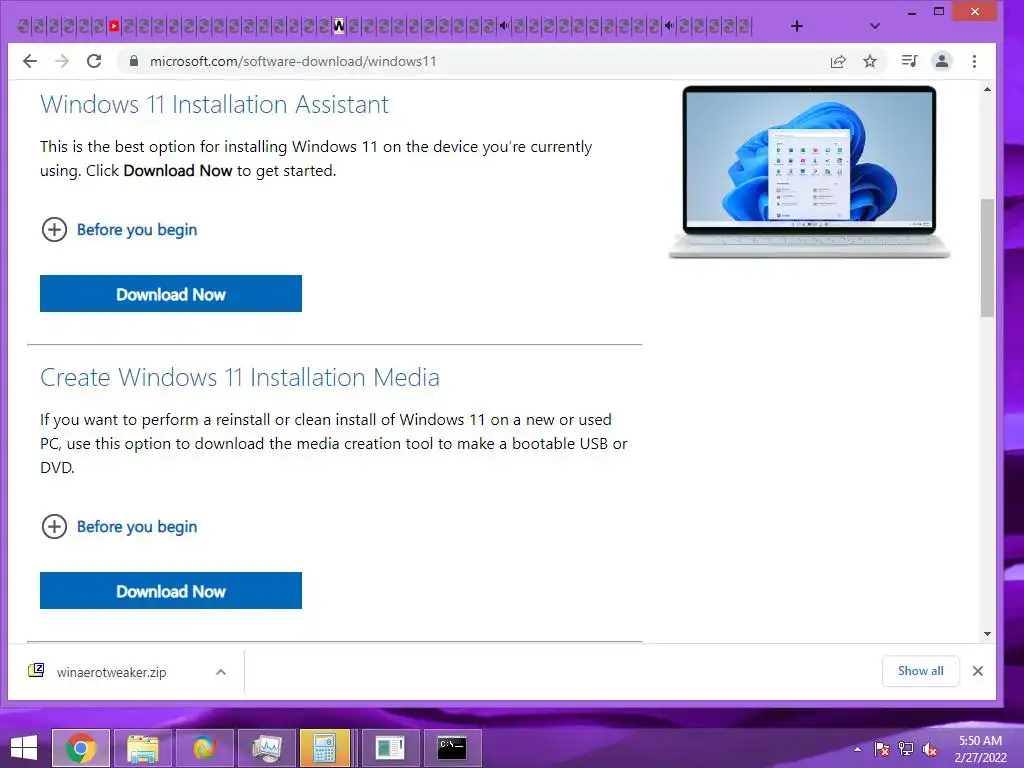The image size is (1024, 768).
Task: View site security lock information
Action: [x=134, y=61]
